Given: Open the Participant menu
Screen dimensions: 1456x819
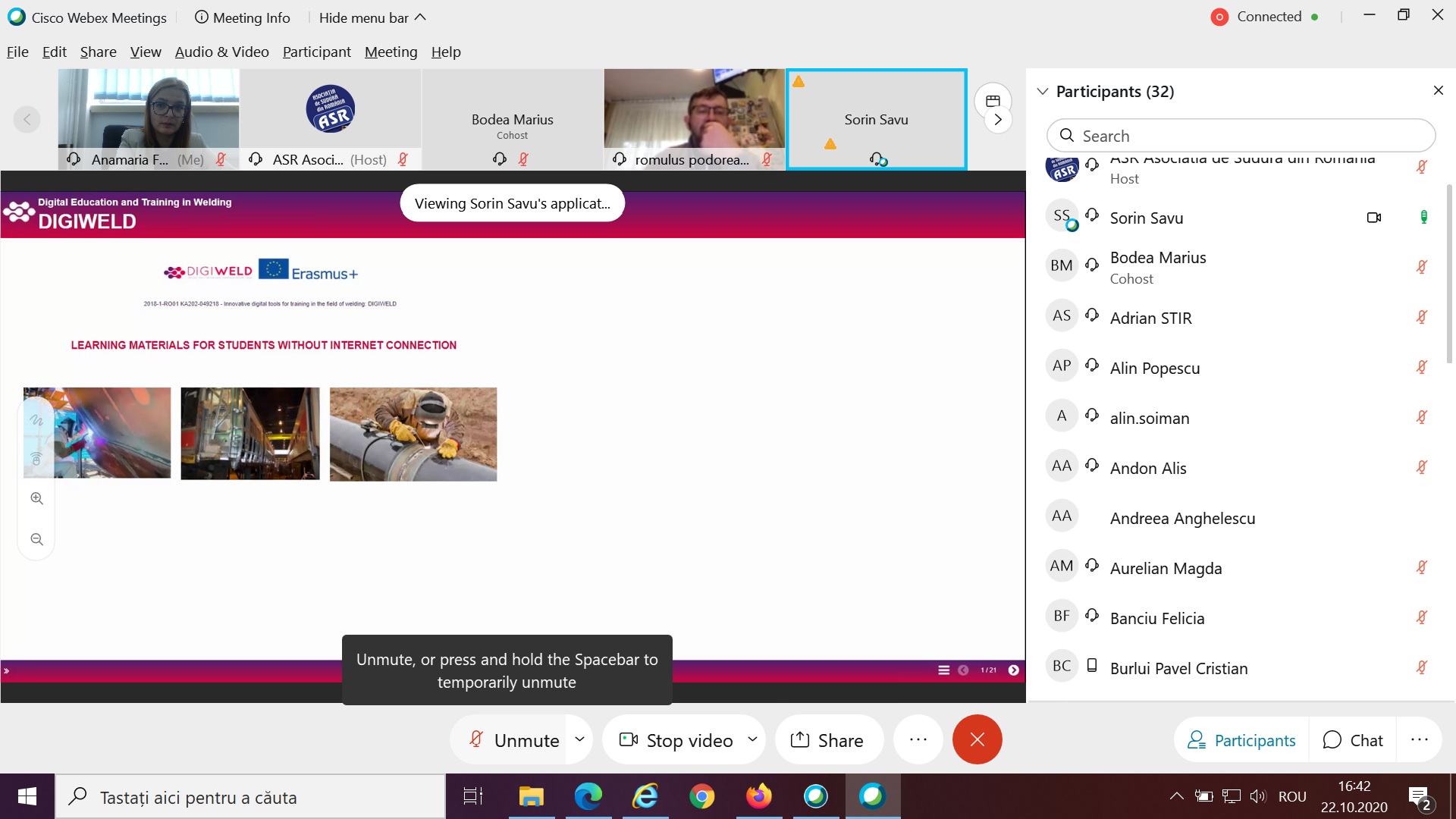Looking at the screenshot, I should [316, 52].
